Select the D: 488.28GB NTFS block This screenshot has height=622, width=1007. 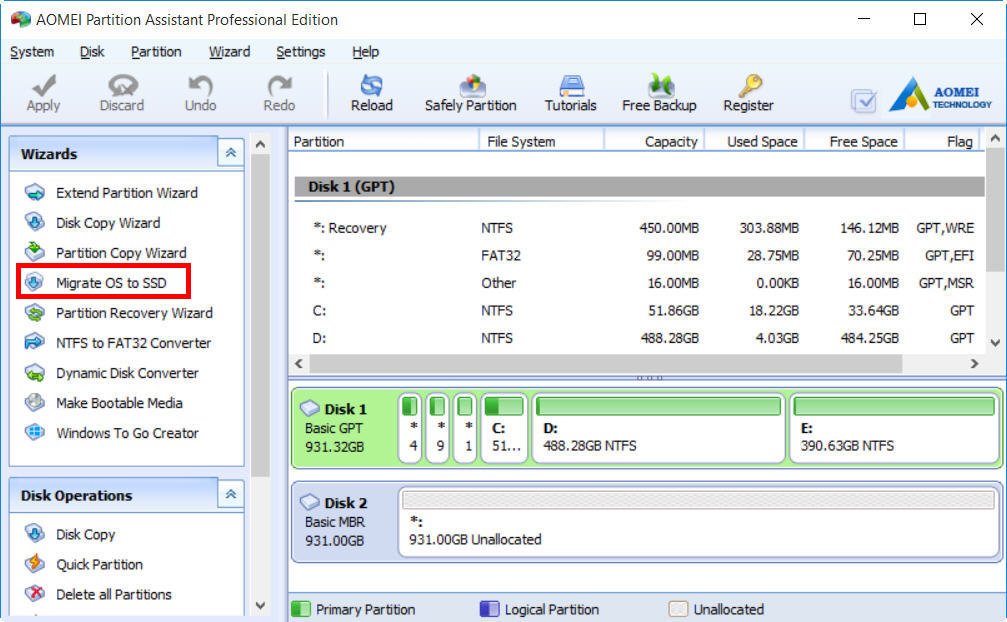659,428
